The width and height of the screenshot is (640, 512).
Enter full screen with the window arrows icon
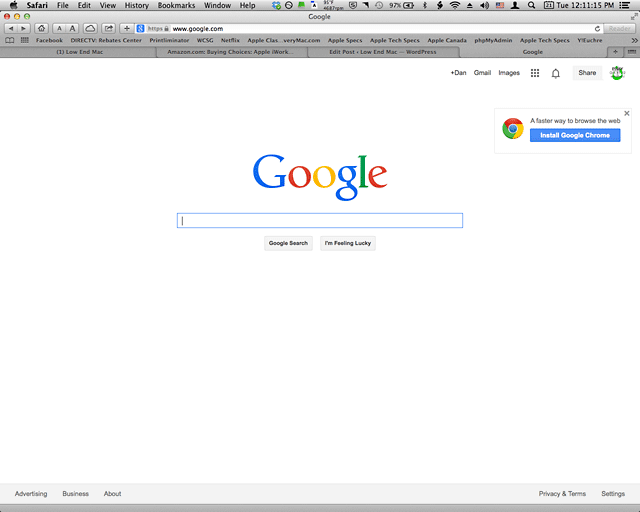point(633,17)
